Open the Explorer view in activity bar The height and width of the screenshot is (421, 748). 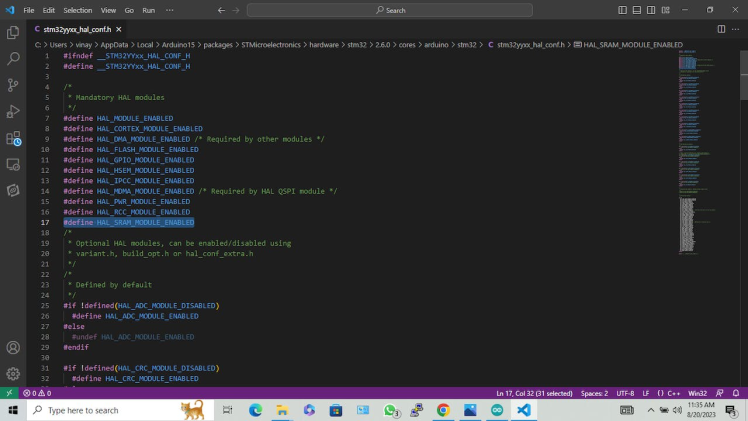click(x=13, y=32)
